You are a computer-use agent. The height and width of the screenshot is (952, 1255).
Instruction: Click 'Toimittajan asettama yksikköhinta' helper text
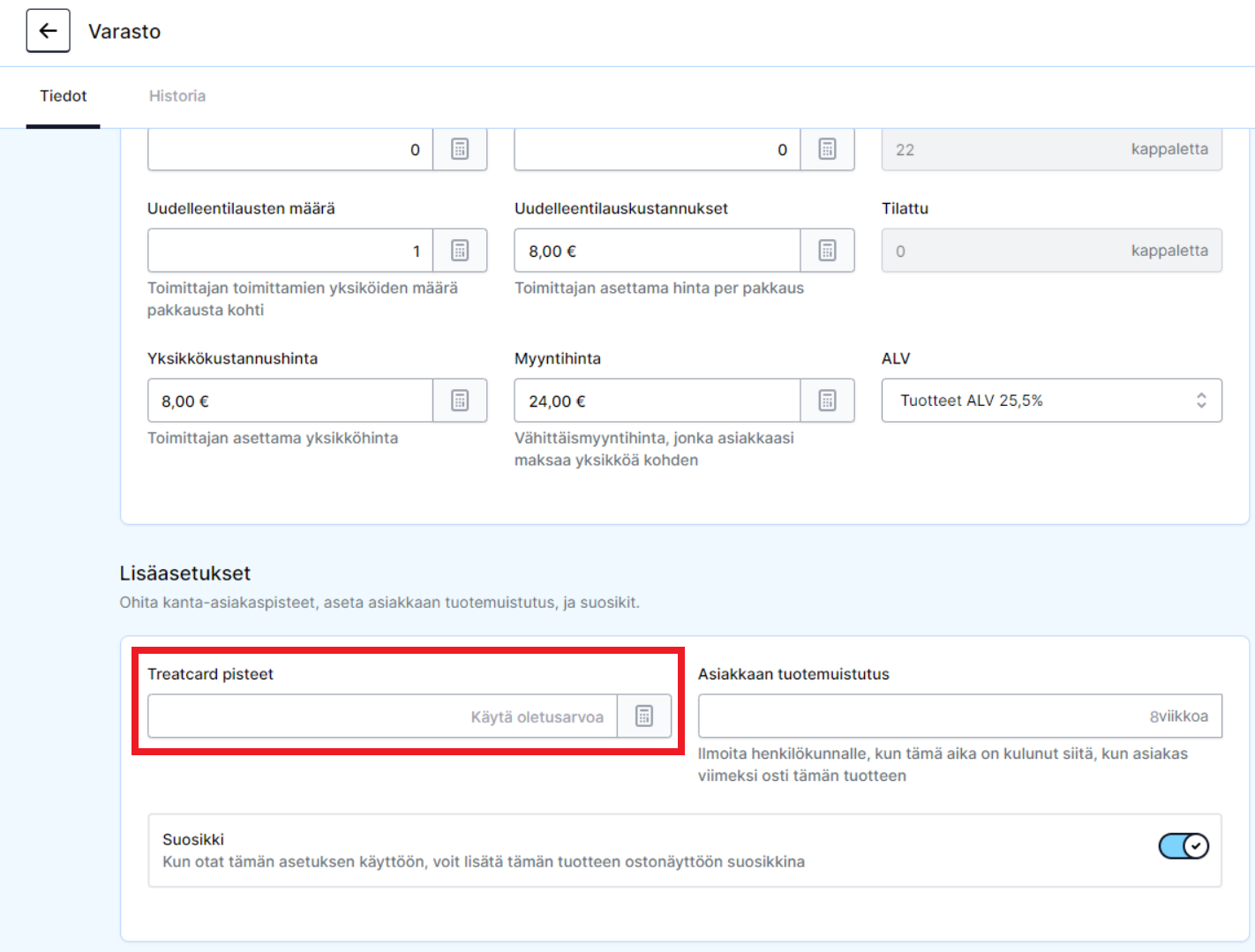[x=273, y=439]
